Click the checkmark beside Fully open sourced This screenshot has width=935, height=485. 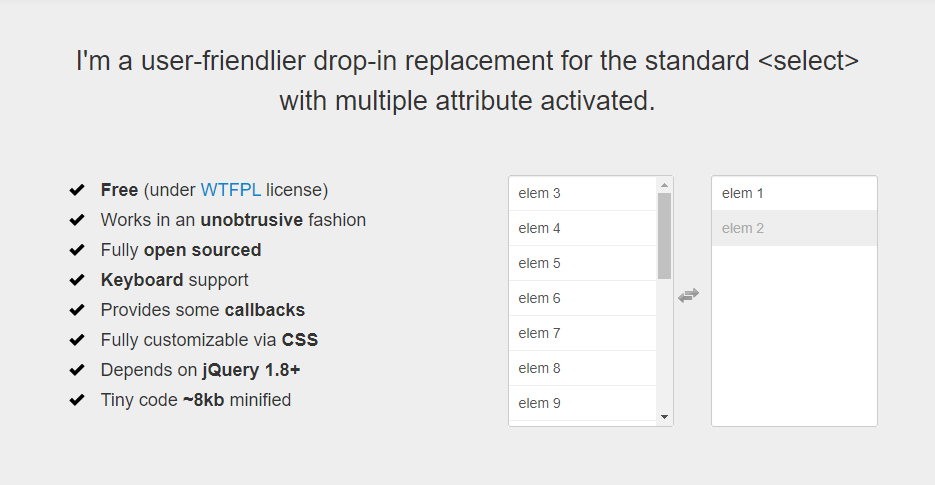pyautogui.click(x=77, y=250)
